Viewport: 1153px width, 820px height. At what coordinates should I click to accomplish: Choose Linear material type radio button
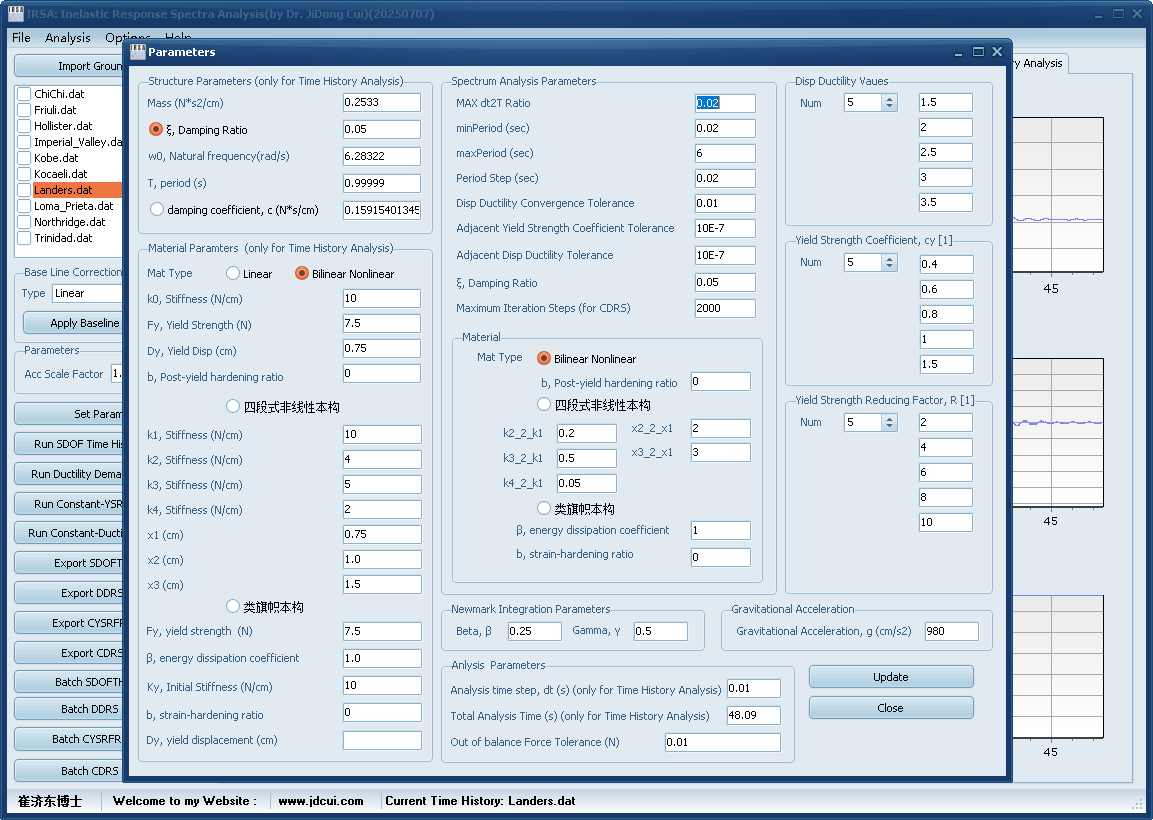(233, 274)
